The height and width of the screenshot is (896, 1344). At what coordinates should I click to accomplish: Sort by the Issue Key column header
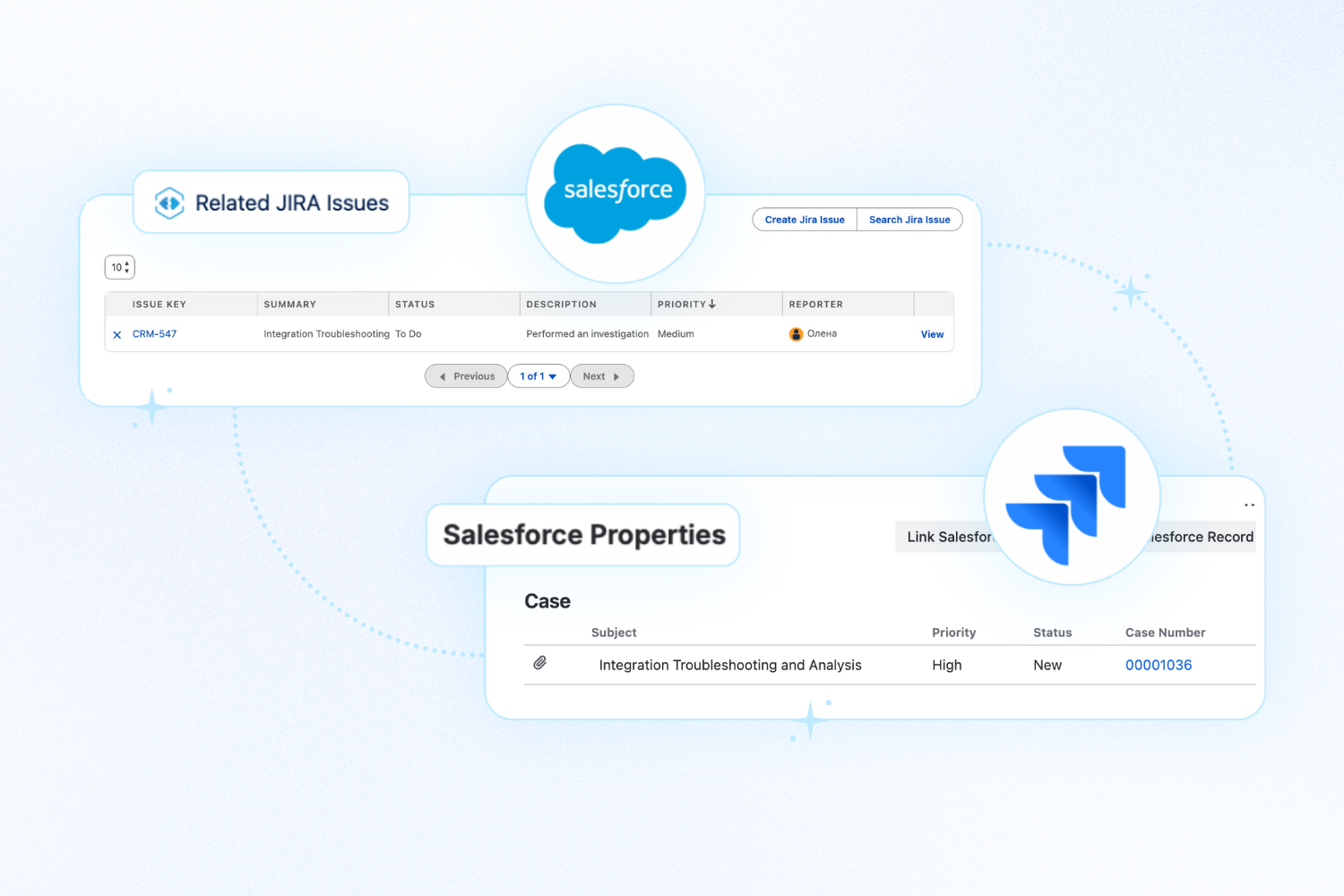[159, 305]
